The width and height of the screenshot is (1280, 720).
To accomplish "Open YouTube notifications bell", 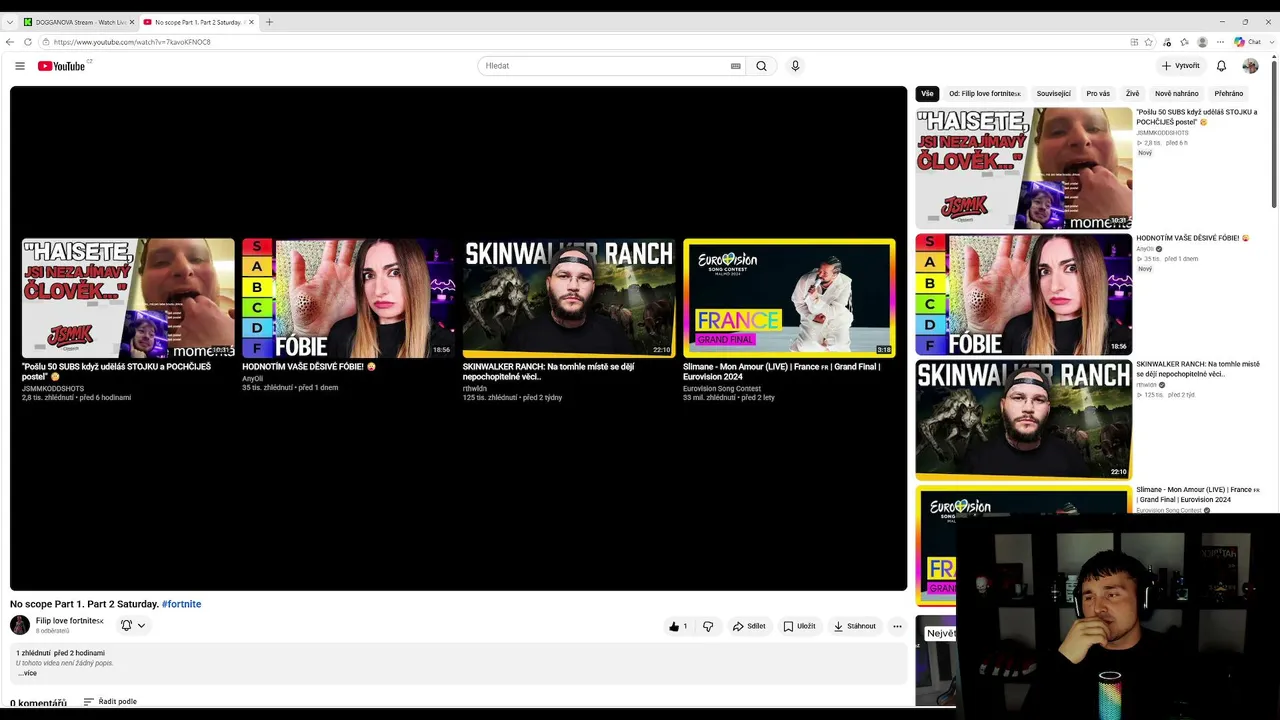I will [1221, 66].
